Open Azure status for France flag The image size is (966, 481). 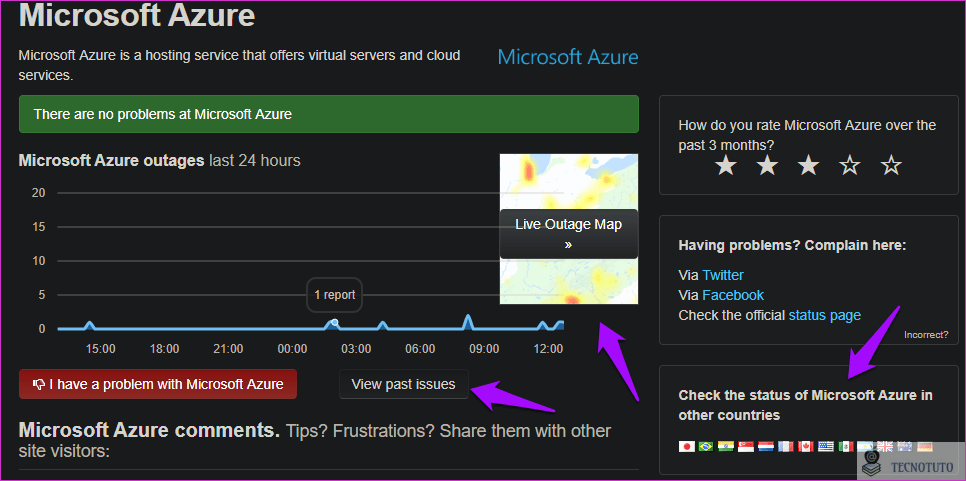click(x=786, y=447)
